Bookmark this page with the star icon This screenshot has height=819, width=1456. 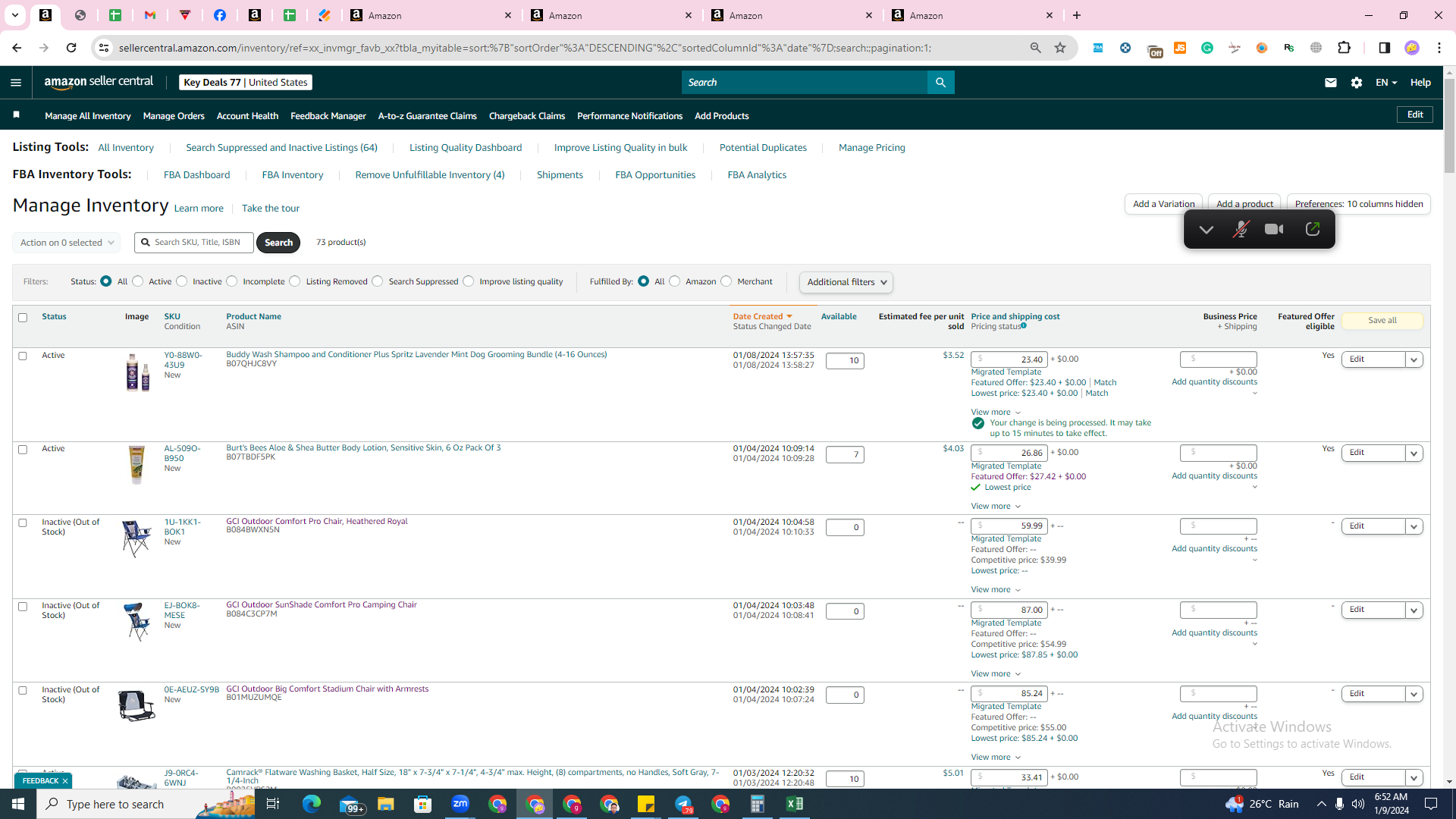click(x=1060, y=48)
